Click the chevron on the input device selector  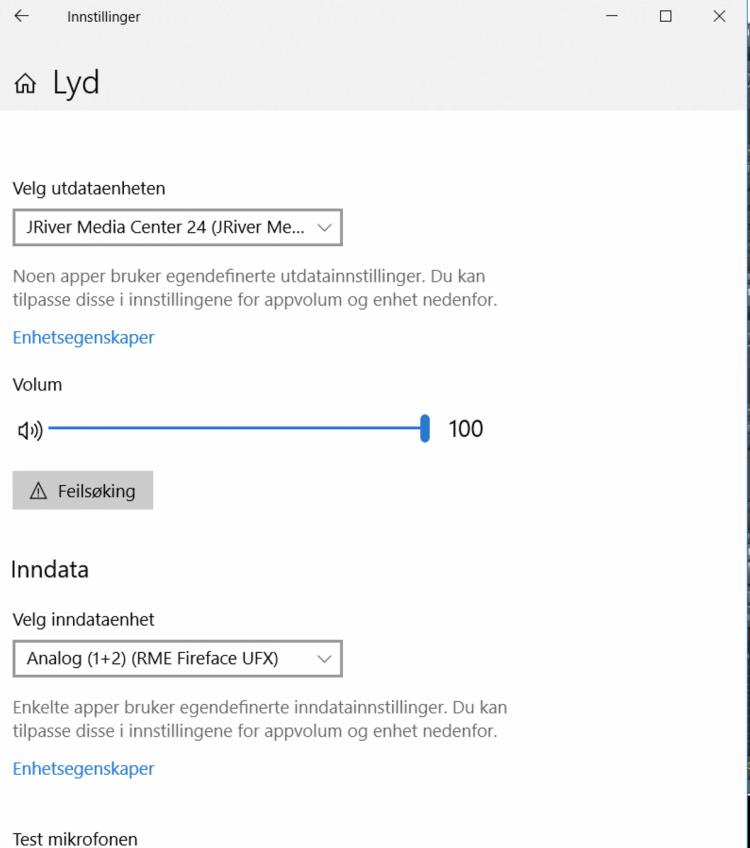pos(324,658)
